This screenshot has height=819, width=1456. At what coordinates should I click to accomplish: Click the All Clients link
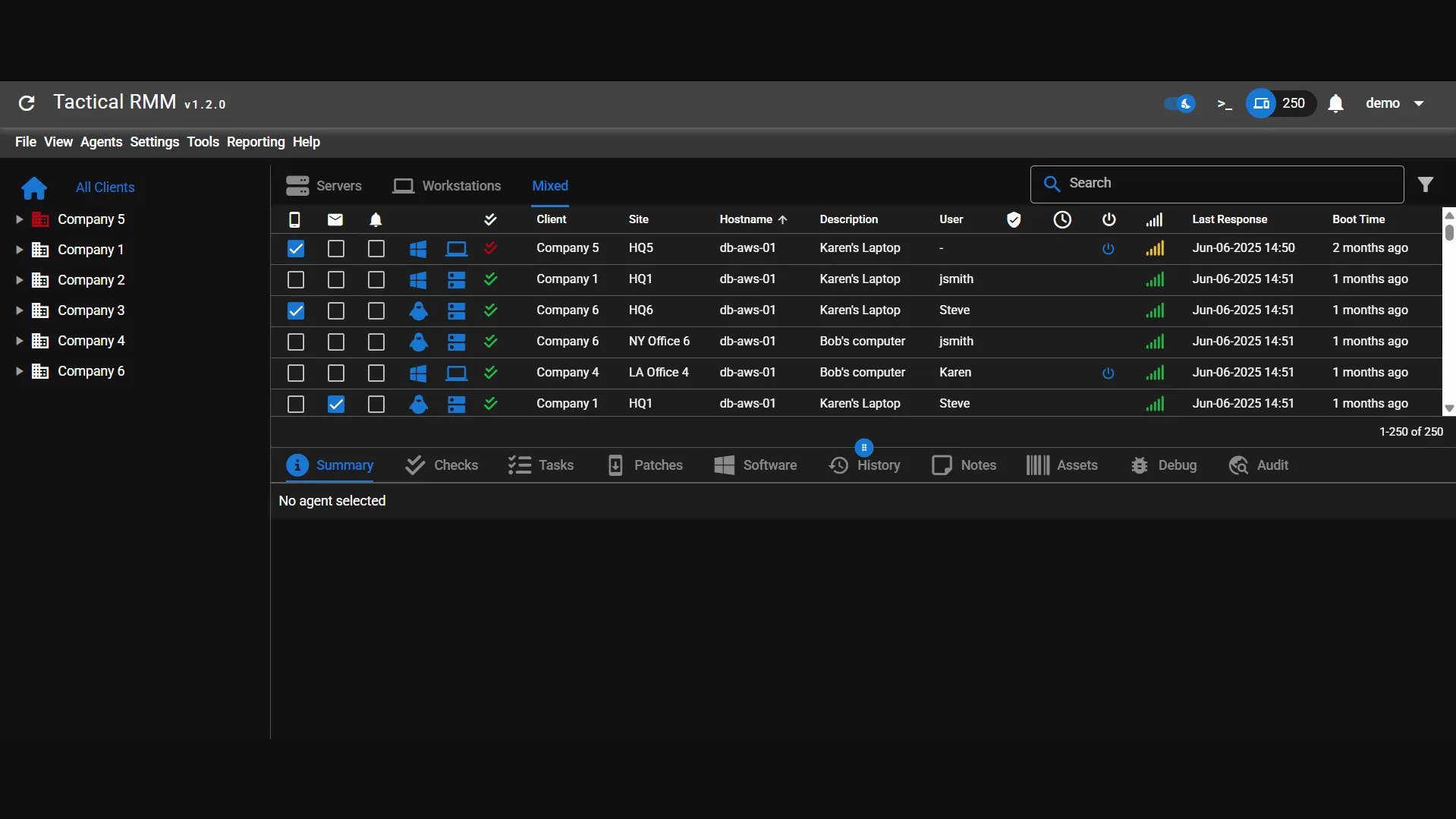coord(105,187)
